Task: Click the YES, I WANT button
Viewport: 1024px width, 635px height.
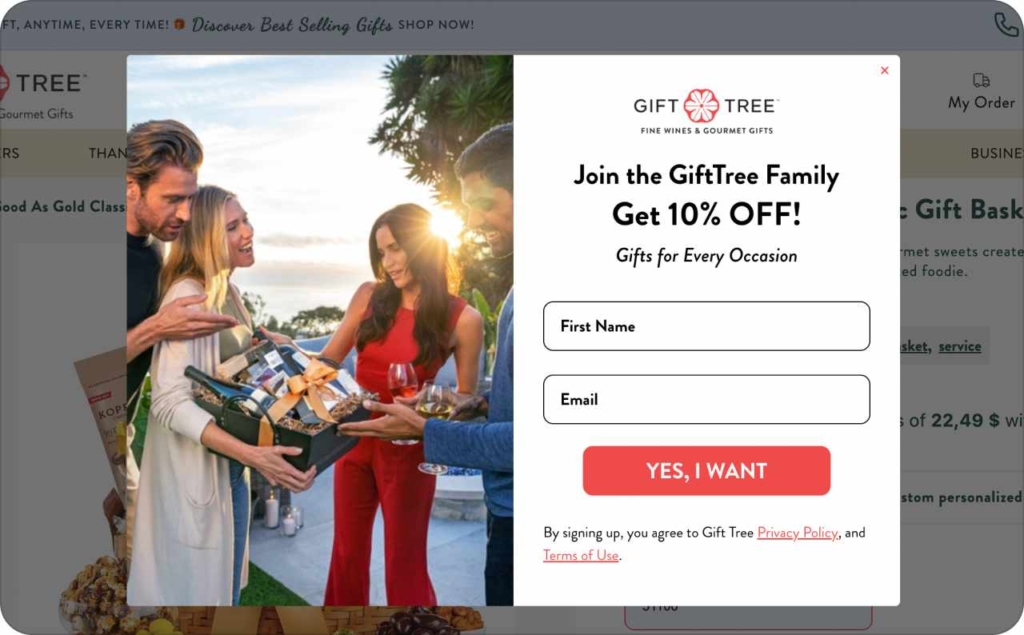Action: click(706, 470)
